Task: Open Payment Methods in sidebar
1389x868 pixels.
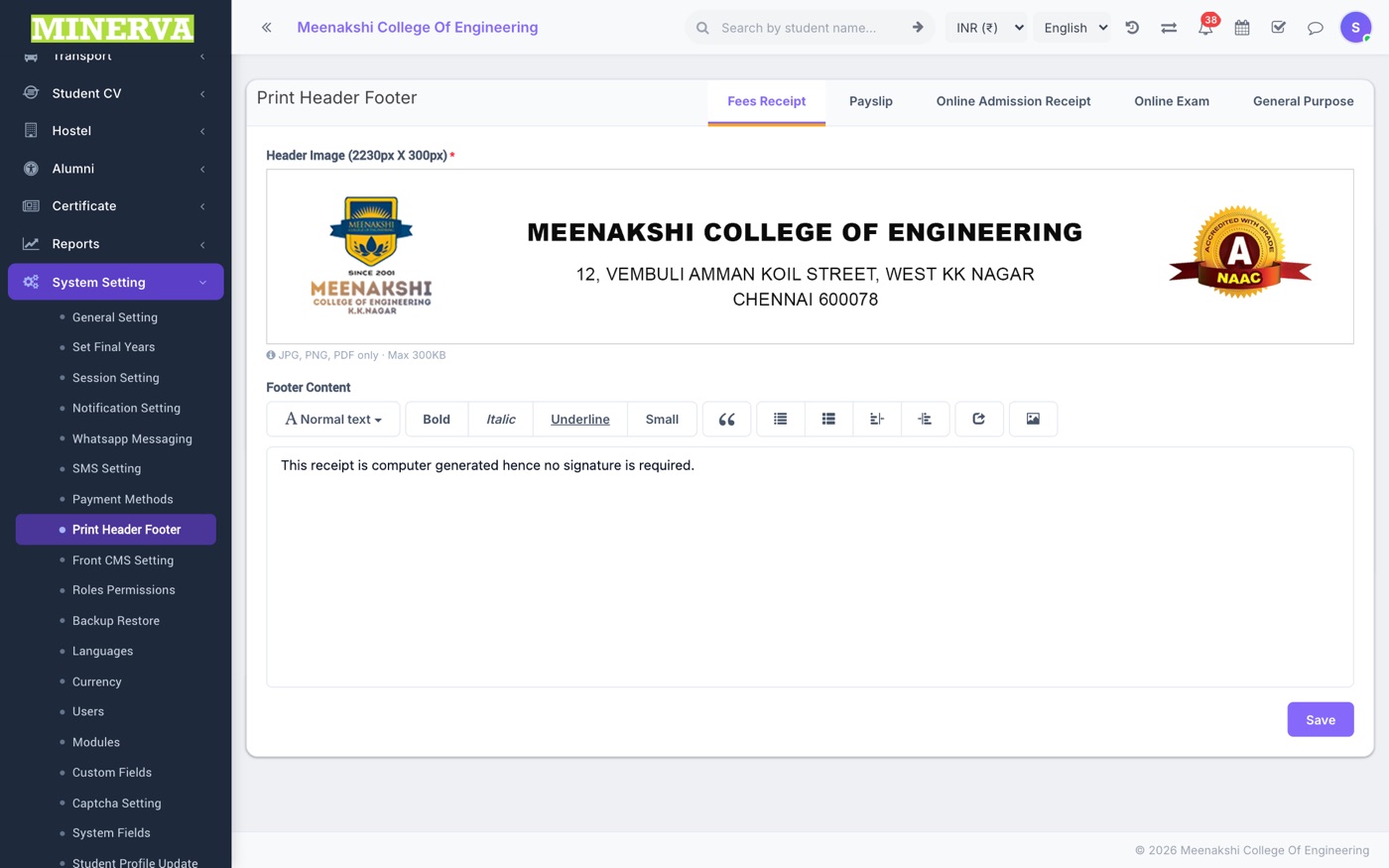Action: click(122, 499)
